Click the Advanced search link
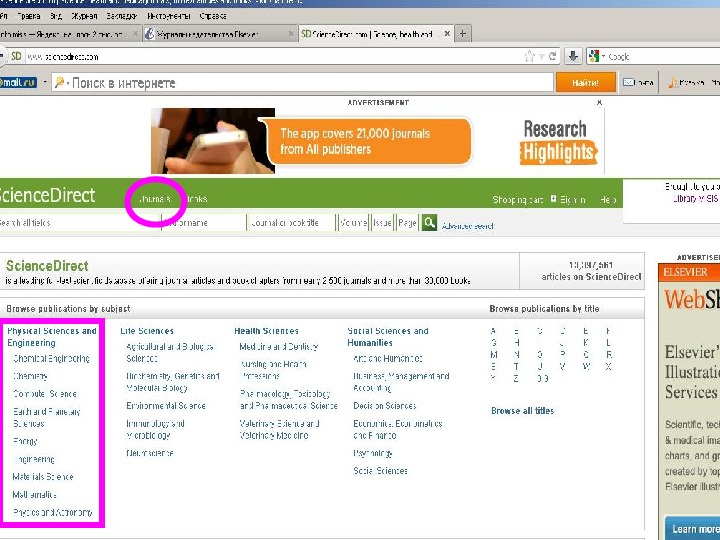720x540 pixels. pos(467,226)
